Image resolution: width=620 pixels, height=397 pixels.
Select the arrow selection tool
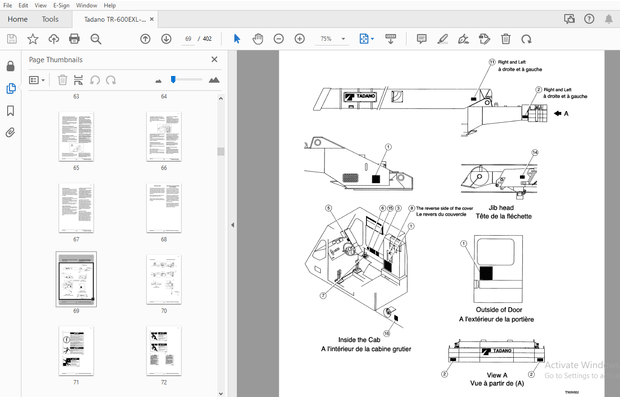coord(237,39)
